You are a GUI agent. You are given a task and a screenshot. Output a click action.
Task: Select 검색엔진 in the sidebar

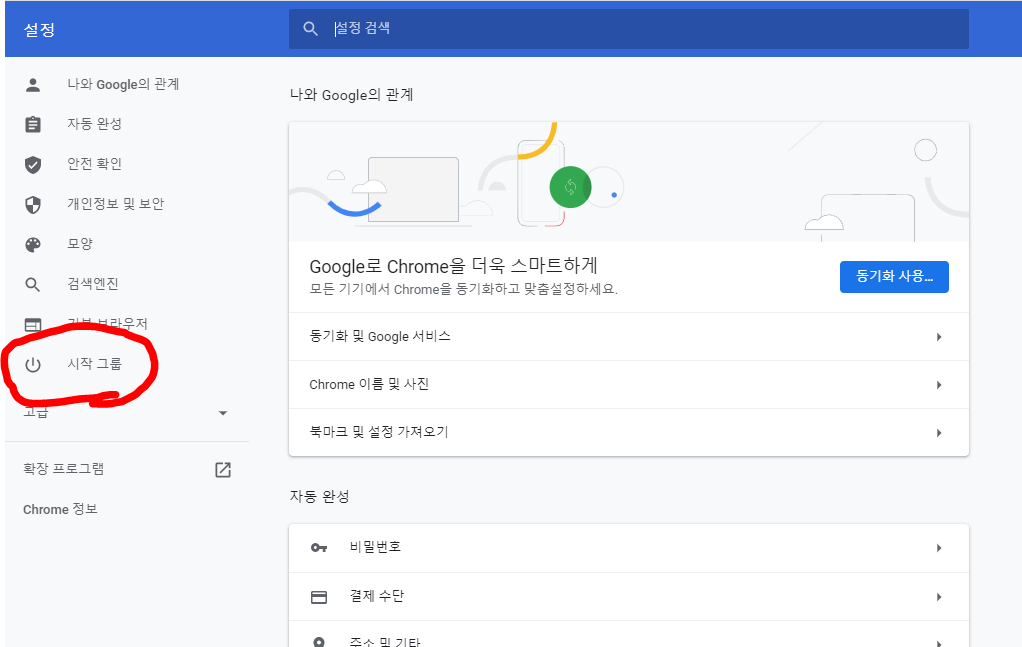coord(93,283)
